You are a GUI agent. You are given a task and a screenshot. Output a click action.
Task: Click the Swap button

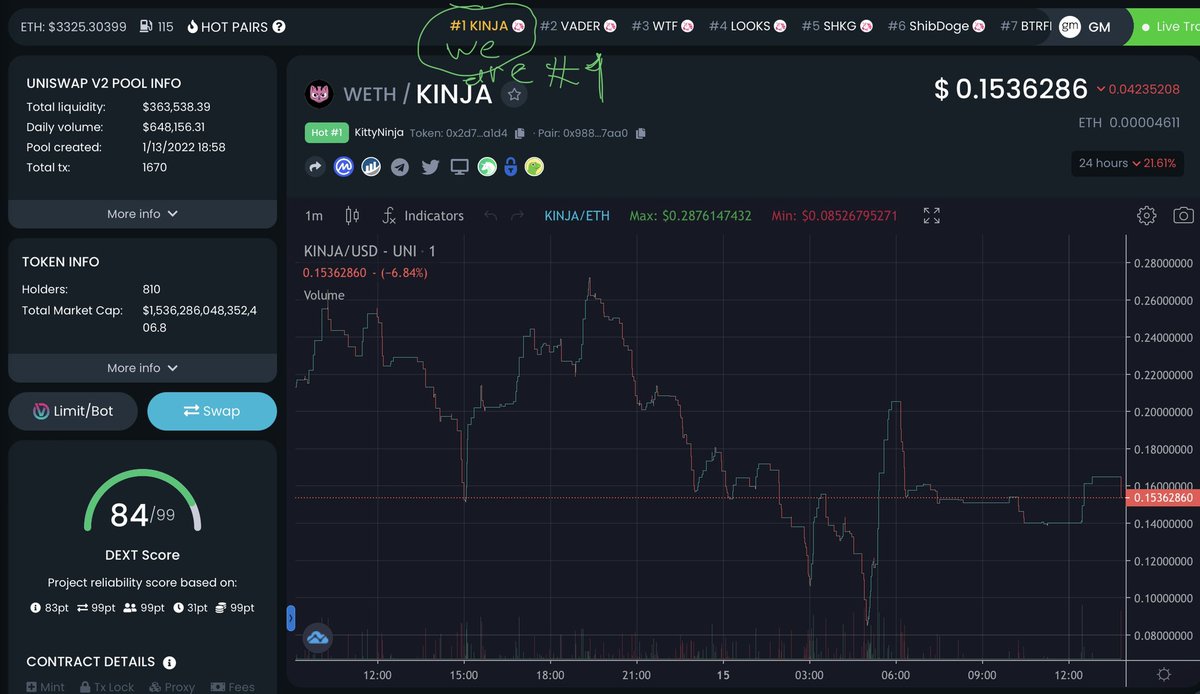coord(212,411)
